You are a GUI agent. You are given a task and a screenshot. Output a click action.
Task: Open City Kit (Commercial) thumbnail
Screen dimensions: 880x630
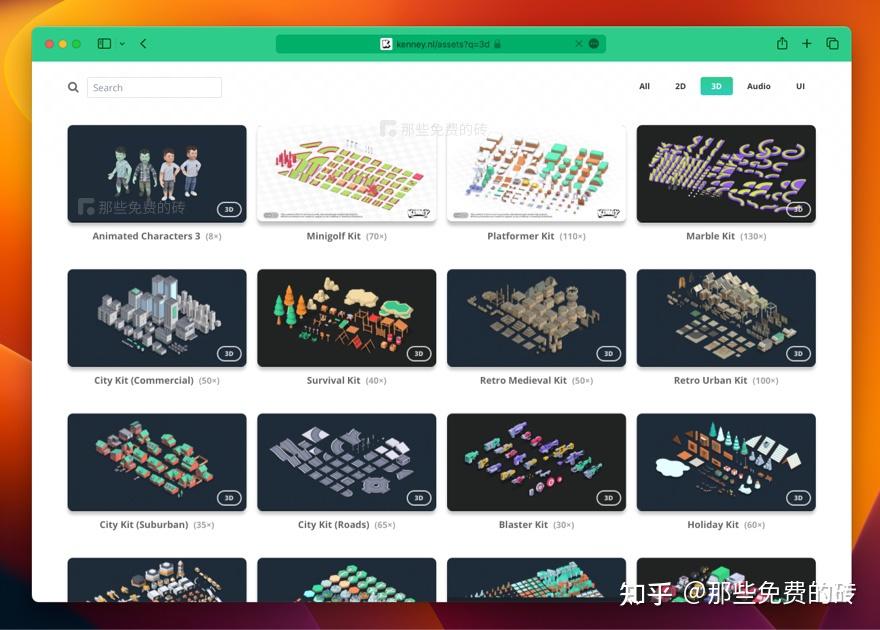tap(157, 318)
